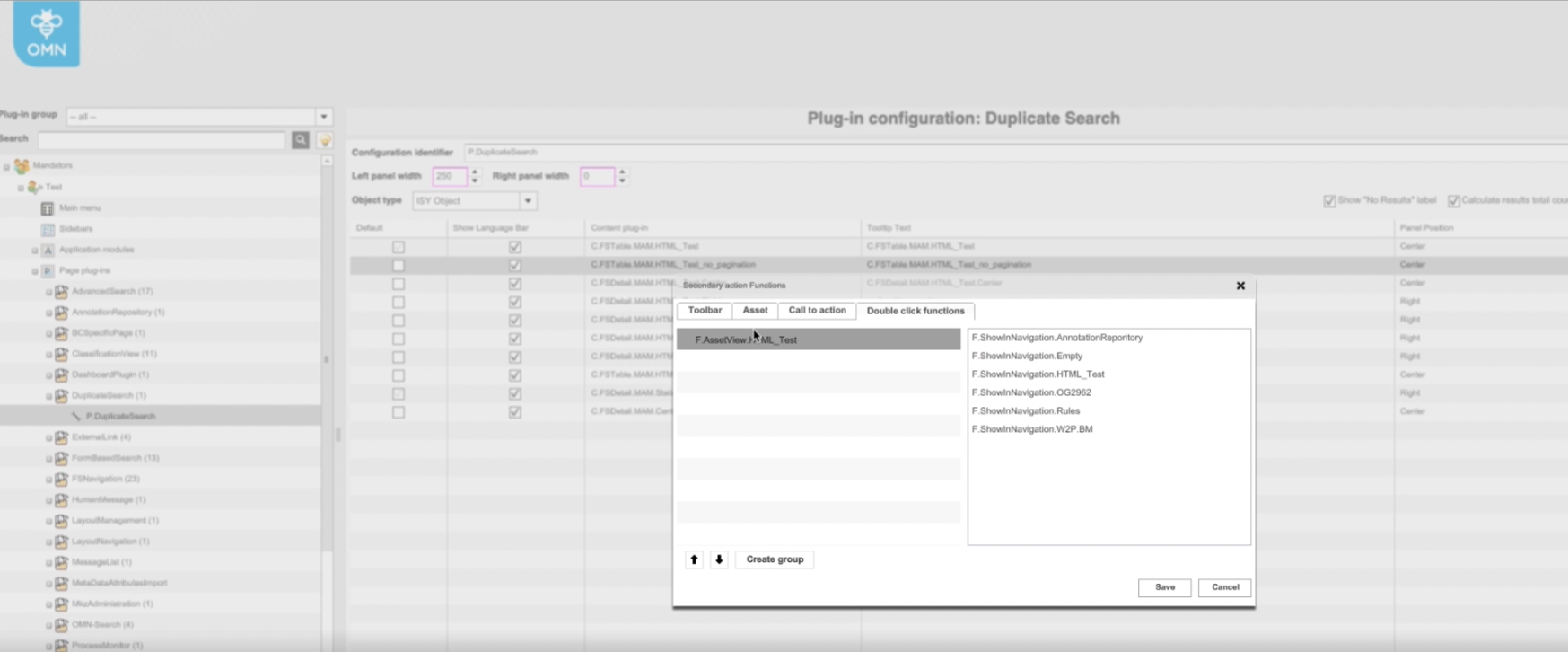The image size is (1568, 652).
Task: Open the Plug-in group dropdown
Action: point(324,117)
